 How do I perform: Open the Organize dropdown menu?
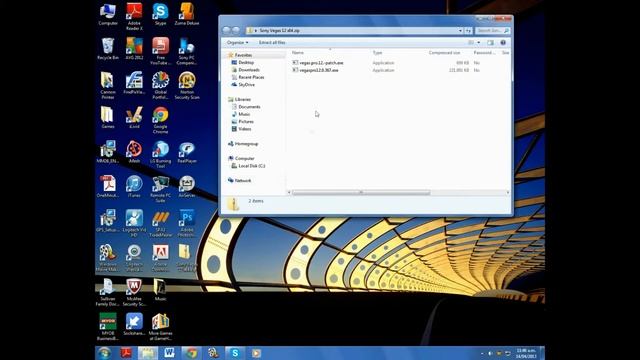[237, 42]
